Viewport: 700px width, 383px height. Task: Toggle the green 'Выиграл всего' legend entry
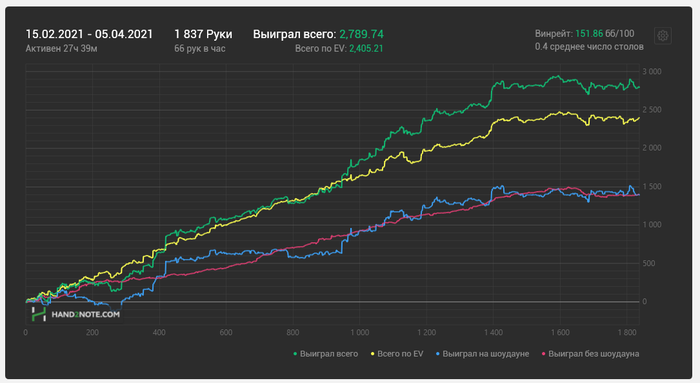(x=325, y=354)
